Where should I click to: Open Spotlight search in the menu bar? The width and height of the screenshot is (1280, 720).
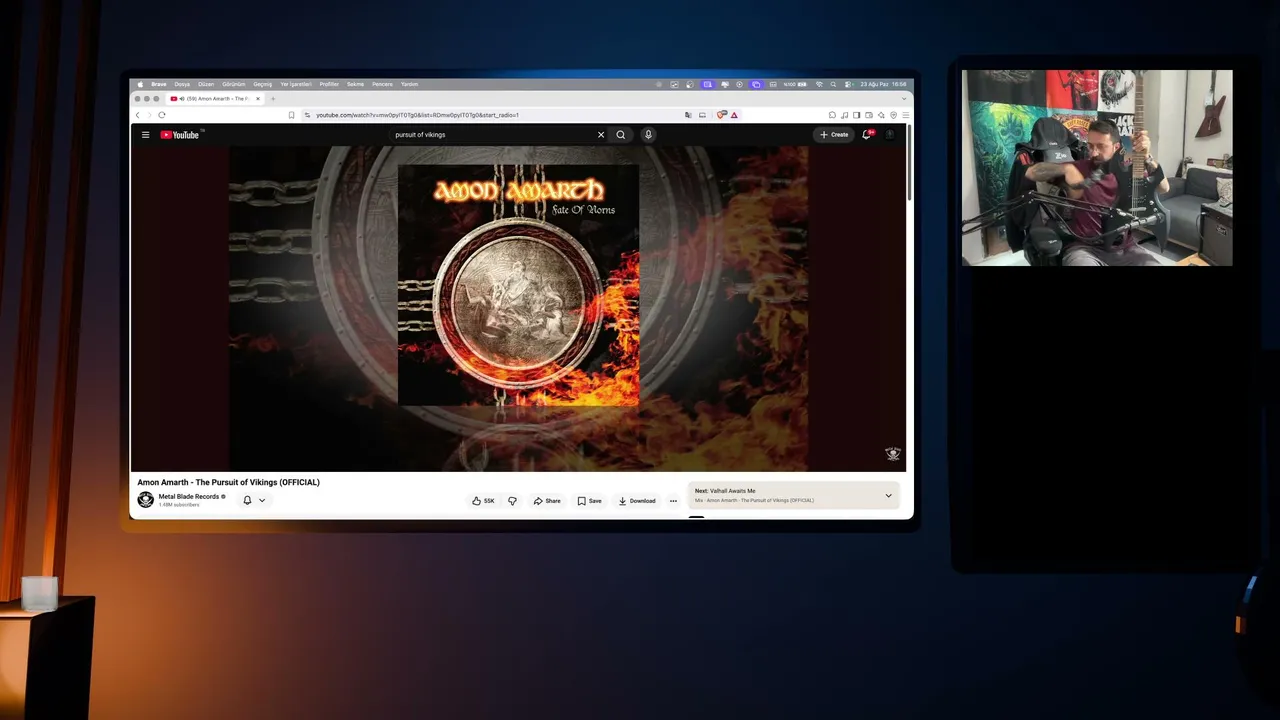(x=834, y=84)
